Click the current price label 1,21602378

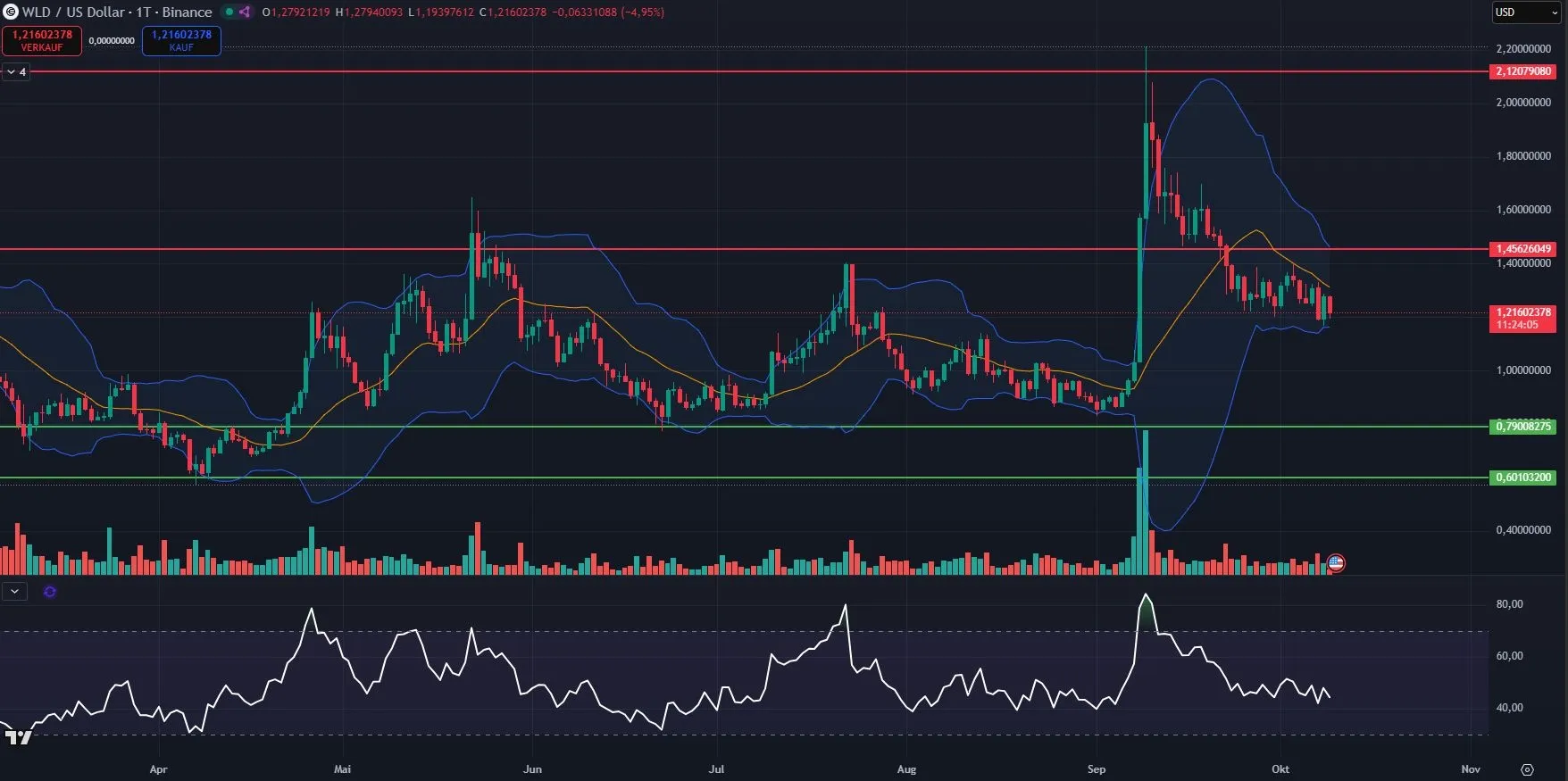(x=1523, y=312)
